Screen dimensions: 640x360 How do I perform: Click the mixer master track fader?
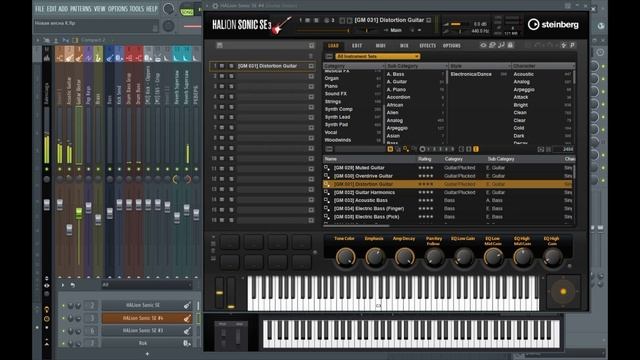47,205
